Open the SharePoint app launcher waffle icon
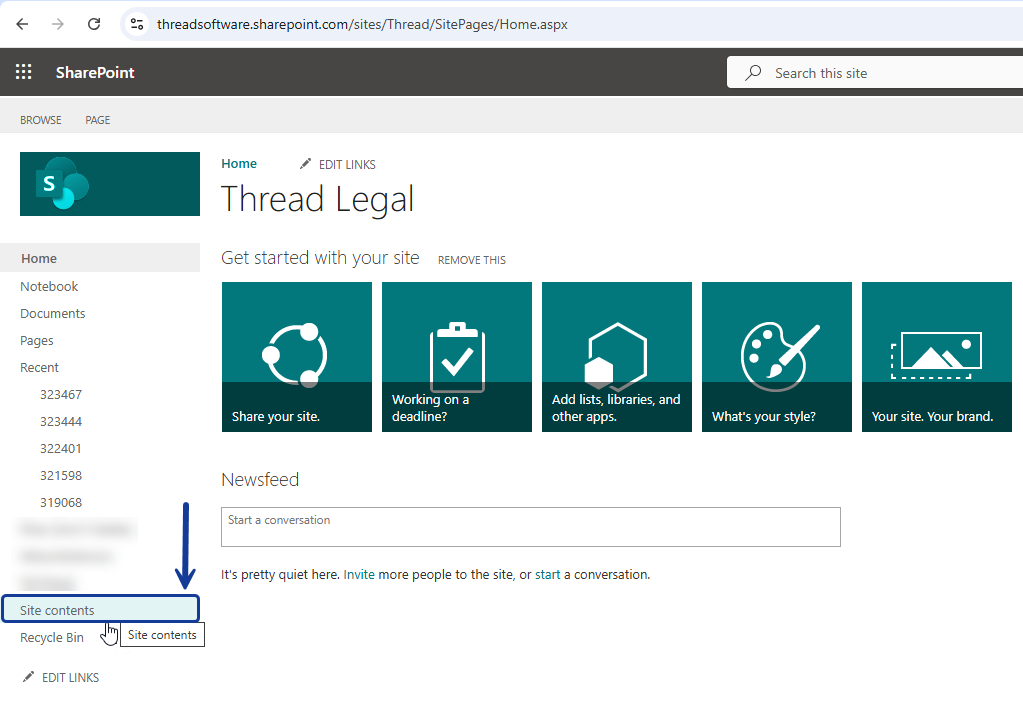 click(x=23, y=72)
